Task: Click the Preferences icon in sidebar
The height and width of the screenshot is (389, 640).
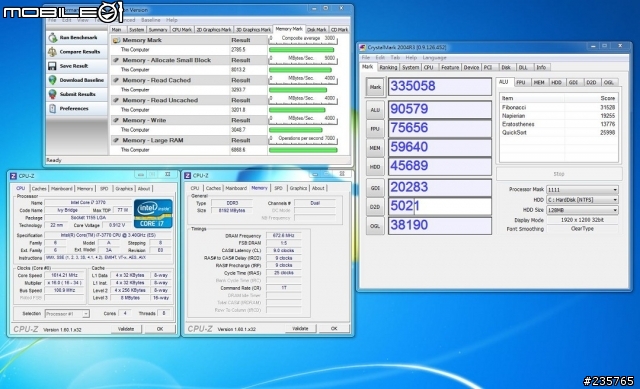Action: [x=53, y=109]
